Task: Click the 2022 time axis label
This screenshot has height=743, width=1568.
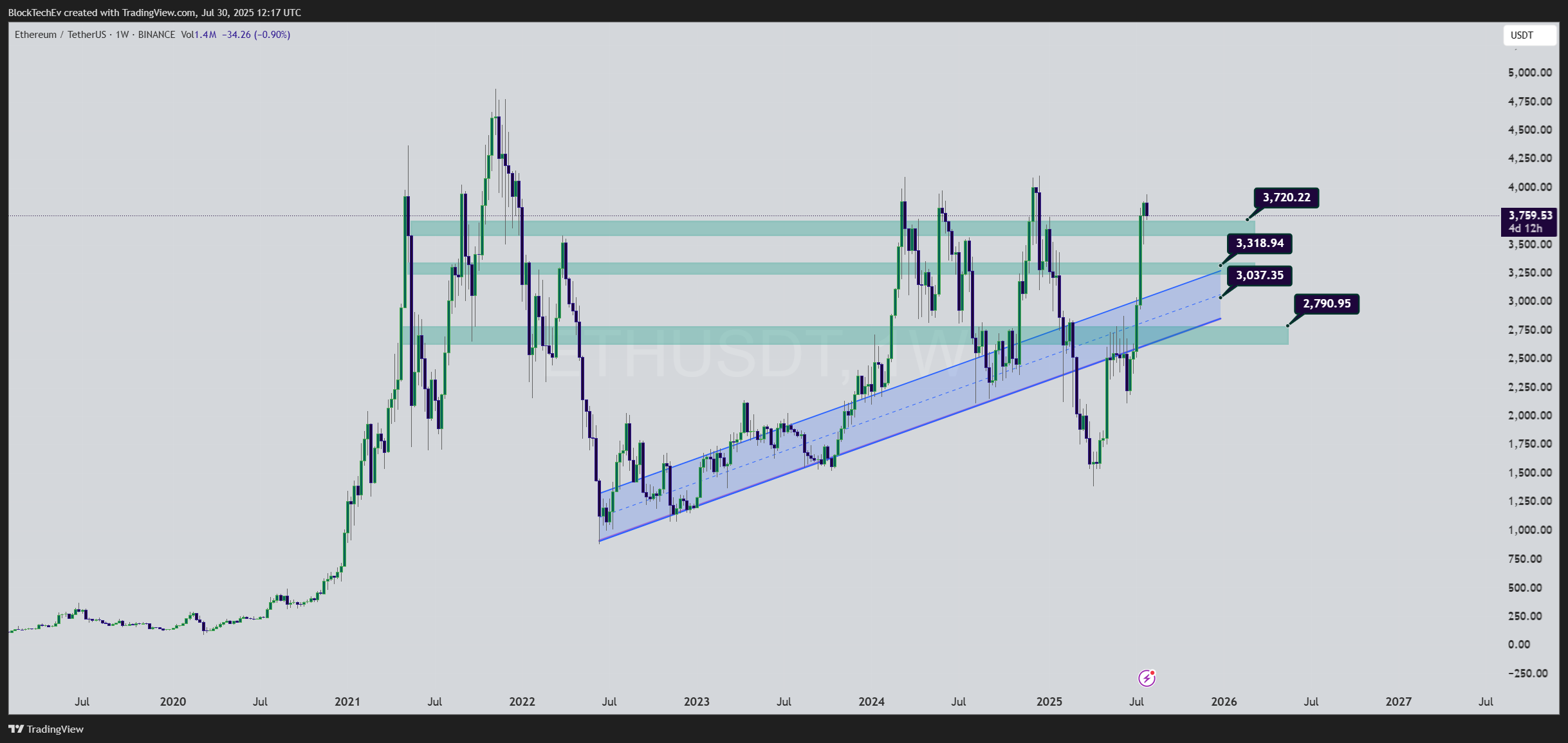Action: click(x=522, y=702)
